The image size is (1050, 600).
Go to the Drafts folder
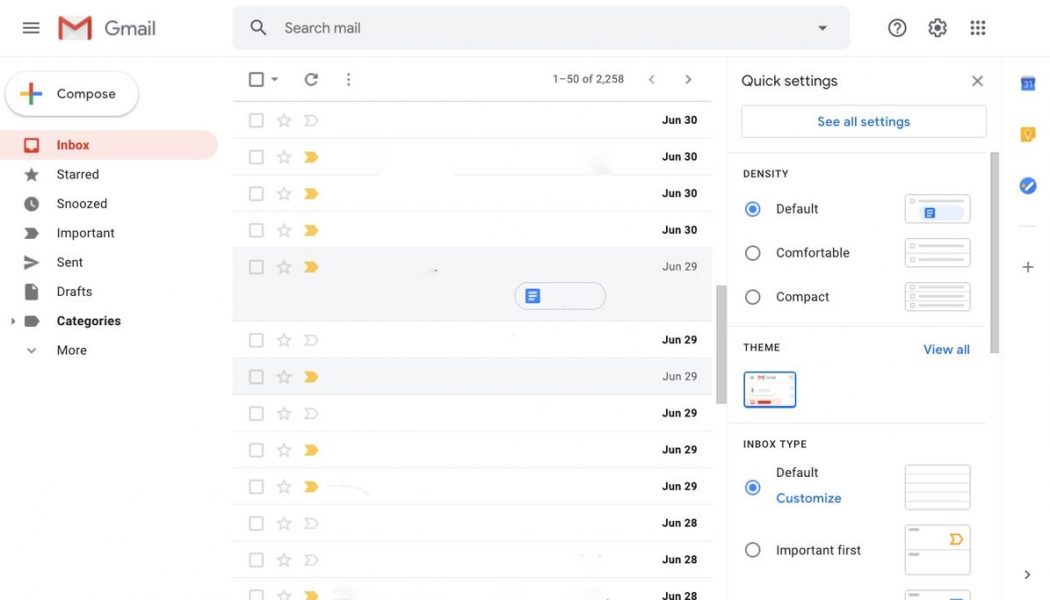(x=74, y=291)
